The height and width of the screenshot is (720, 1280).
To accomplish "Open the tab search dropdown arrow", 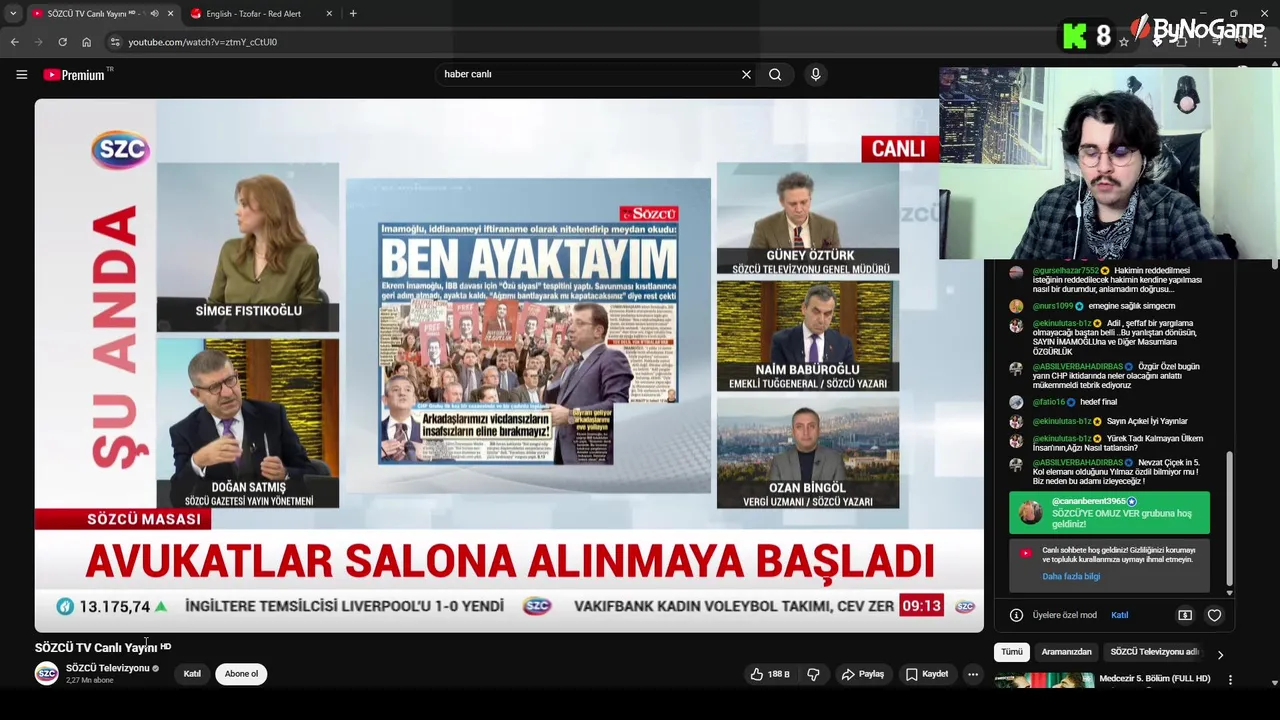I will coord(13,14).
